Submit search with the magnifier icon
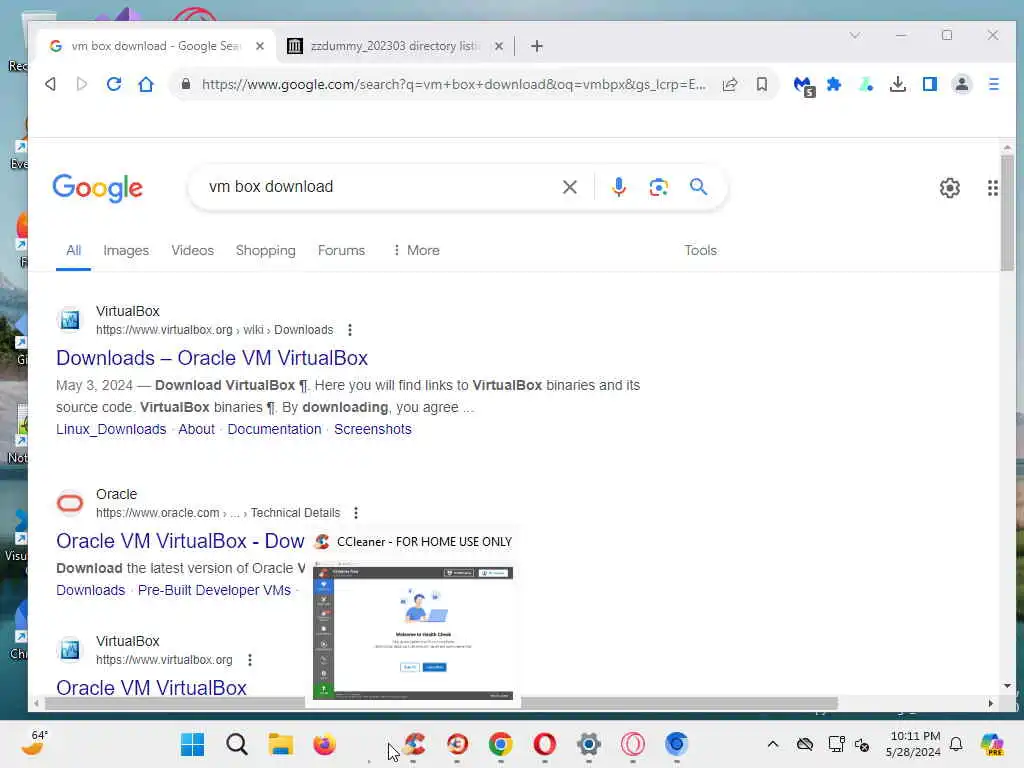Viewport: 1024px width, 768px height. pos(699,187)
